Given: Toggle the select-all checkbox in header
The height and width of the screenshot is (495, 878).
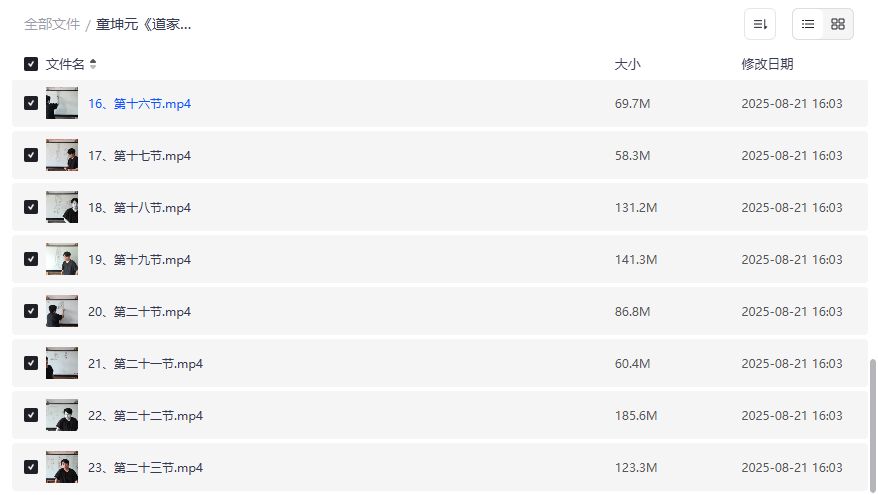Looking at the screenshot, I should (31, 64).
